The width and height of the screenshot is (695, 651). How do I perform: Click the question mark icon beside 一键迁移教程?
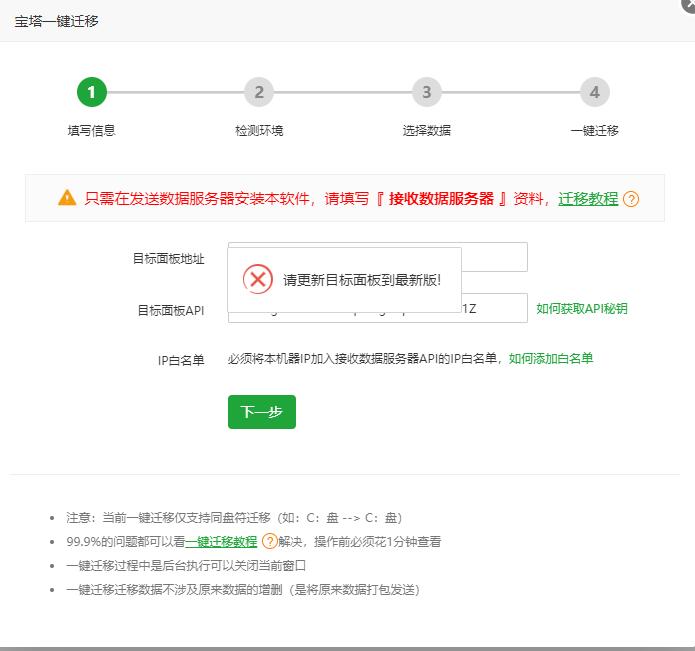269,541
